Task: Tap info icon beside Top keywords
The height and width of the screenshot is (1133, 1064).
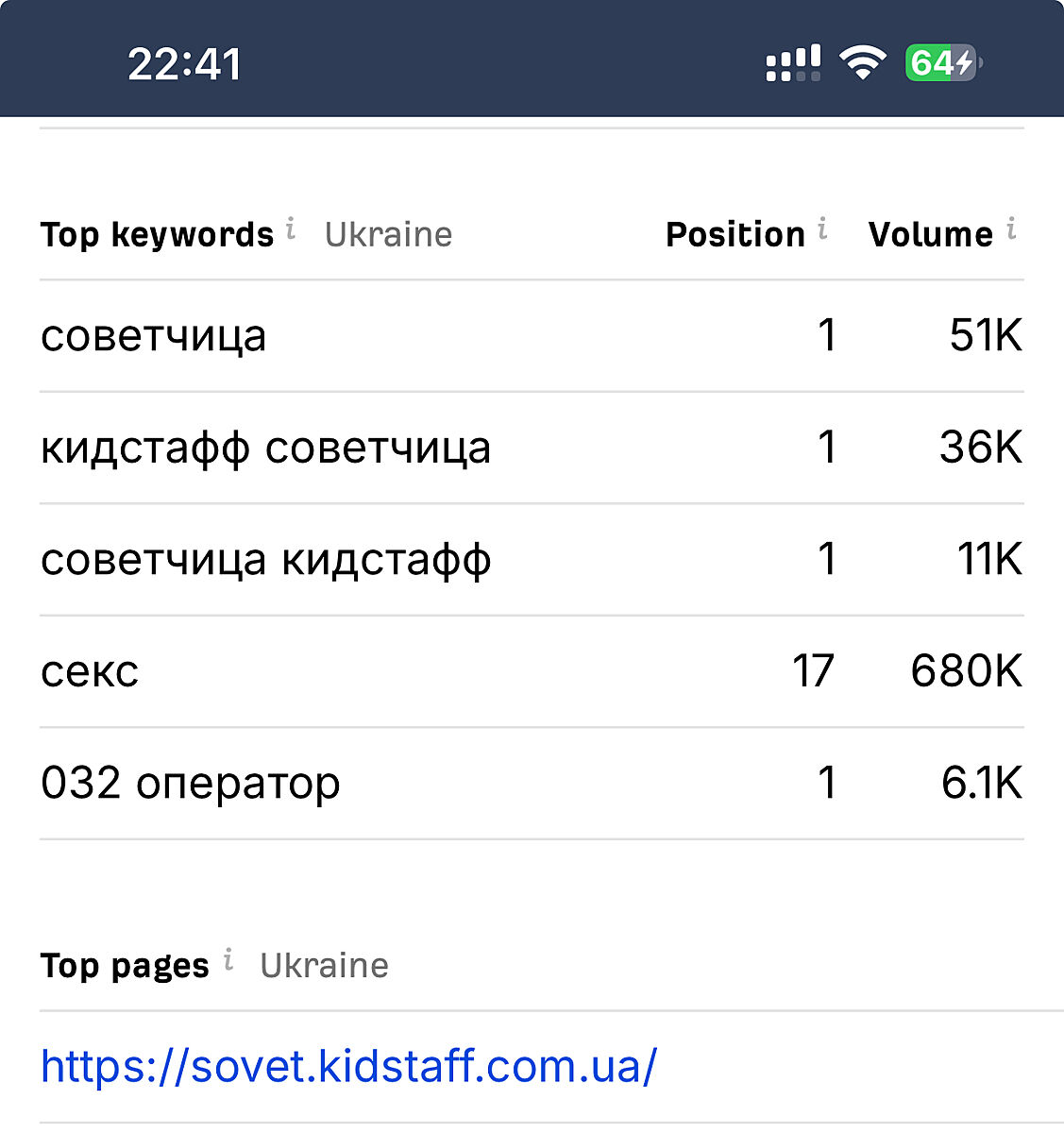Action: click(291, 228)
